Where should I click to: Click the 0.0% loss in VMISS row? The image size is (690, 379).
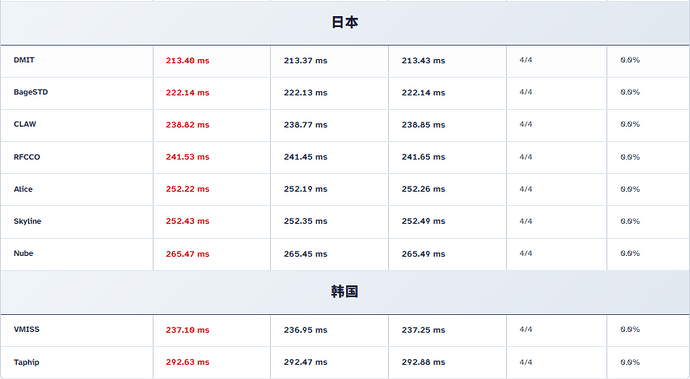click(630, 329)
